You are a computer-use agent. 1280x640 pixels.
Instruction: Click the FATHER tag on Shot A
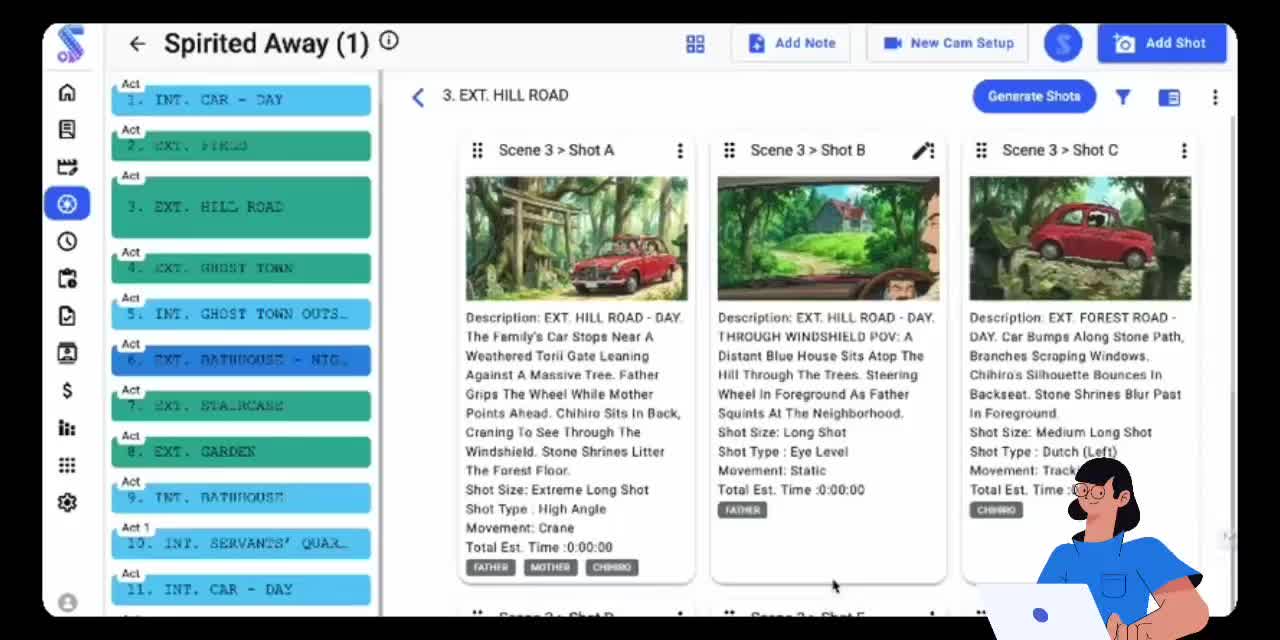tap(491, 567)
